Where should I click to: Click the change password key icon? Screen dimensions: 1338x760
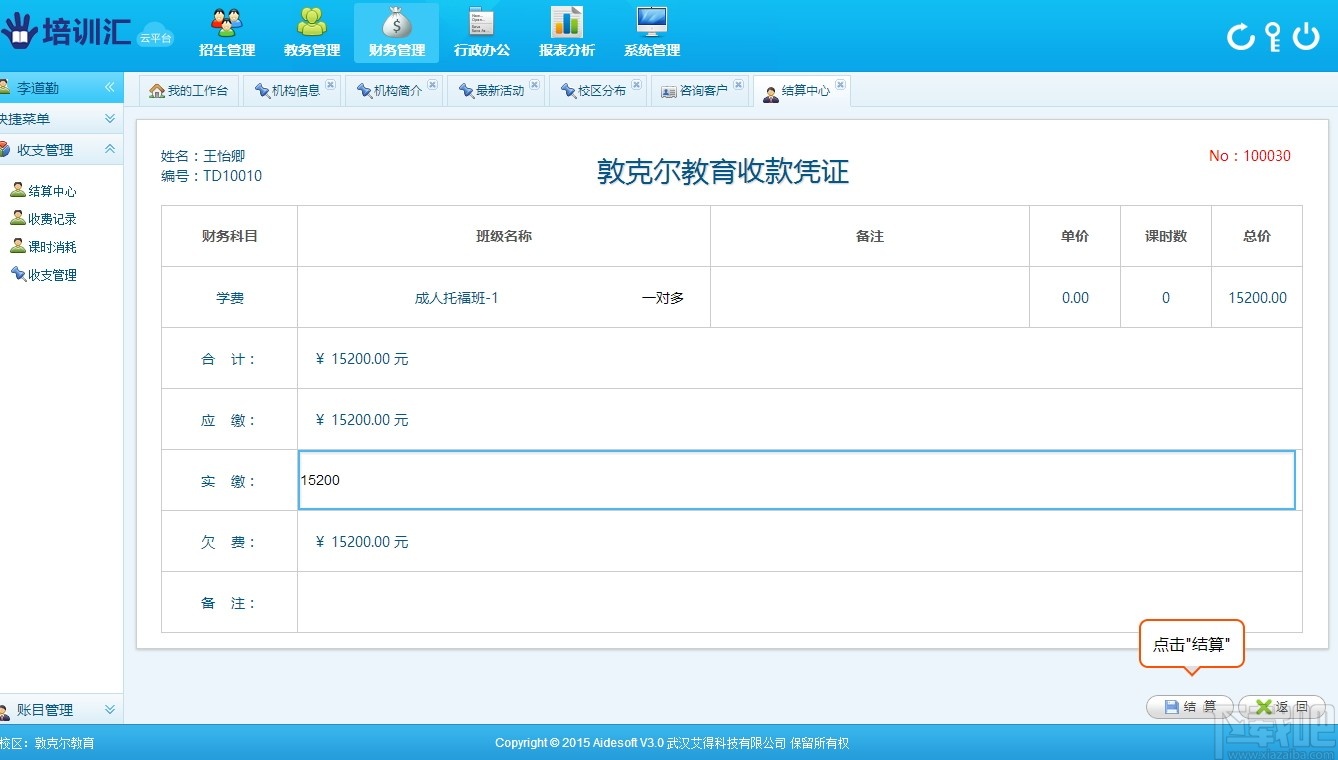pos(1273,36)
